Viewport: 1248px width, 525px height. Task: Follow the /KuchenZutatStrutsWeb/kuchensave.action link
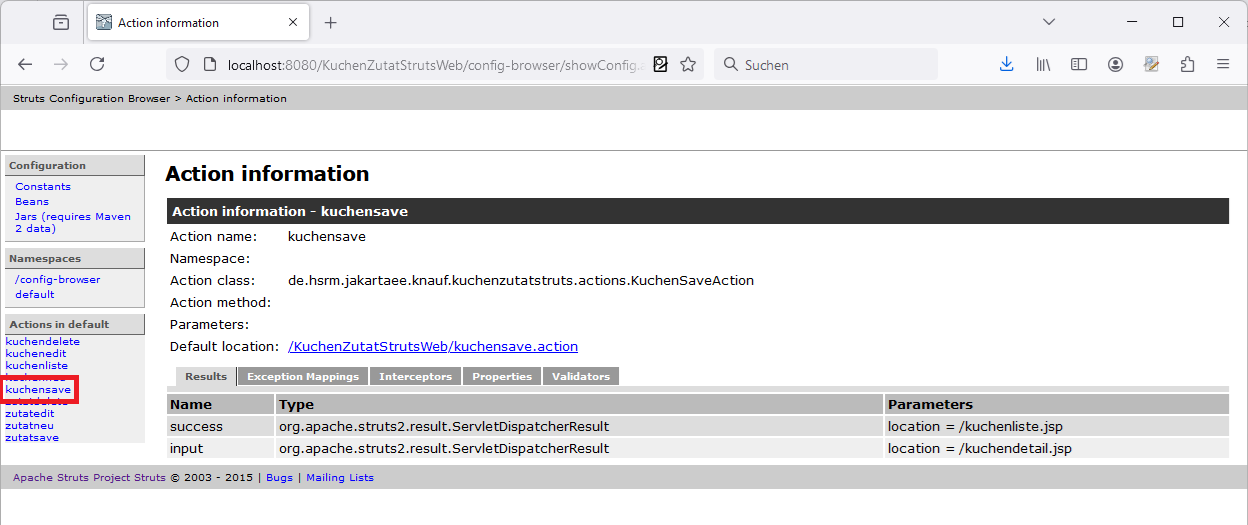pyautogui.click(x=433, y=347)
